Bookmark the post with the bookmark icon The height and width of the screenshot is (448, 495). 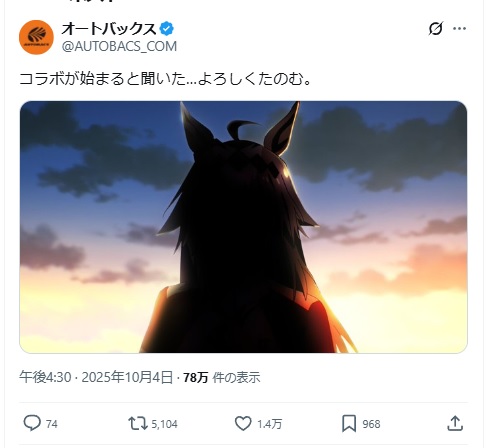(349, 423)
